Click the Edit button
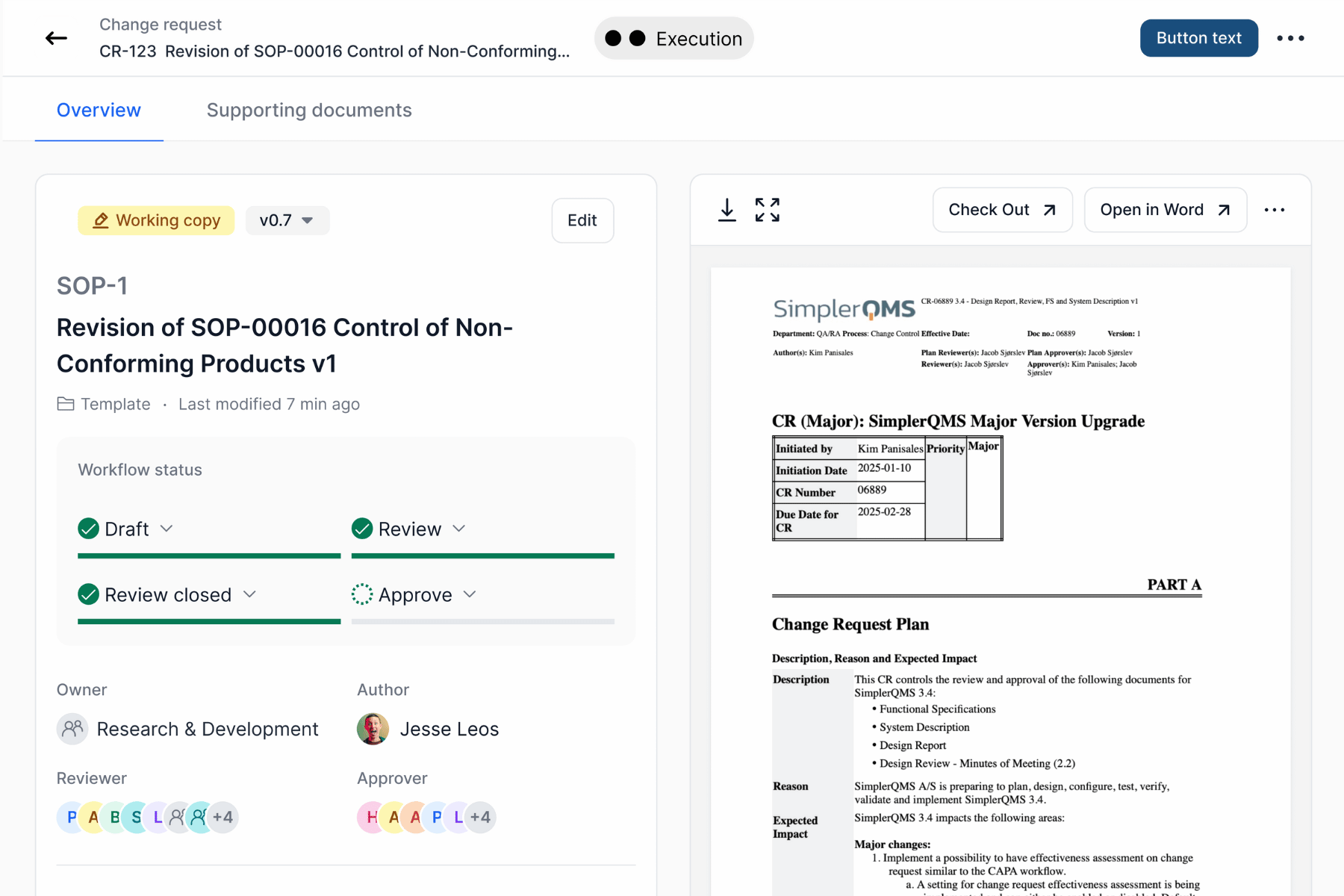This screenshot has height=896, width=1344. [582, 220]
